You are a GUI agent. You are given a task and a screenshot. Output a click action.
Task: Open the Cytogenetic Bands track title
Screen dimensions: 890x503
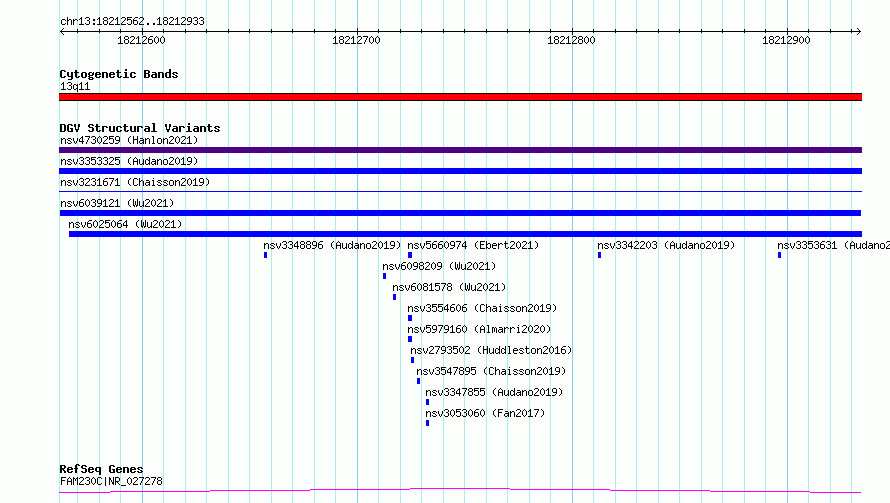119,74
